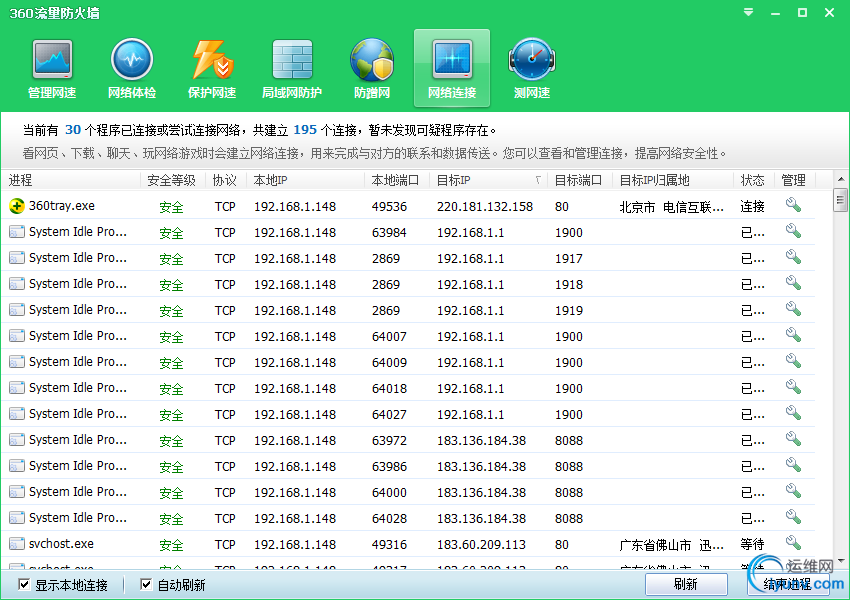Click wrench icon for target port 1917 row
850x600 pixels.
point(793,257)
